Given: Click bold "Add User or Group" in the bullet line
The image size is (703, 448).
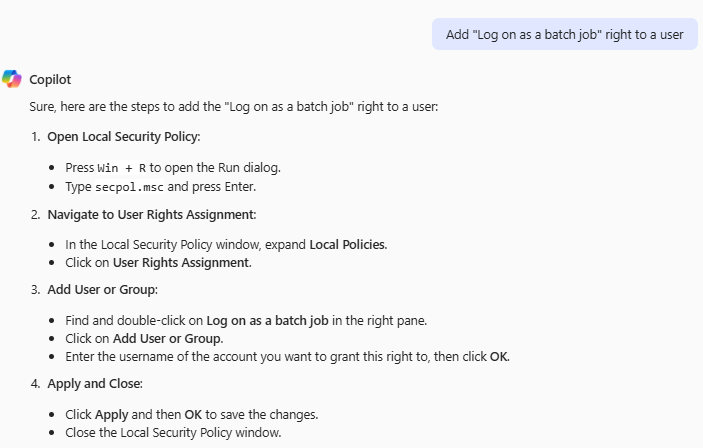Looking at the screenshot, I should click(167, 338).
